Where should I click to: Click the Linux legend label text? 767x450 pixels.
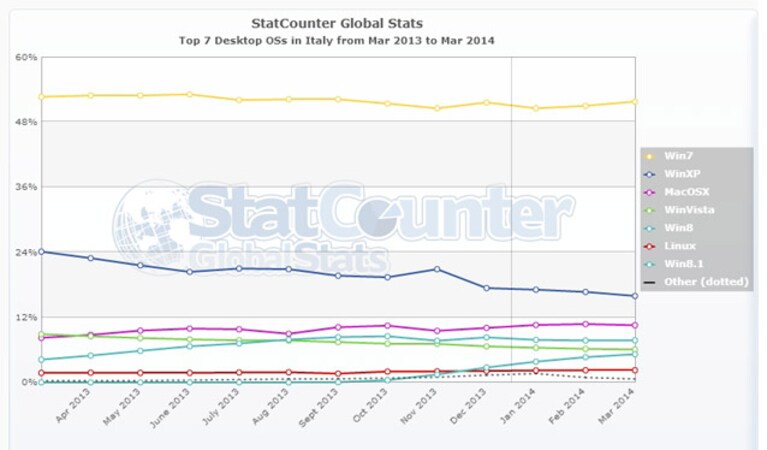tap(680, 246)
